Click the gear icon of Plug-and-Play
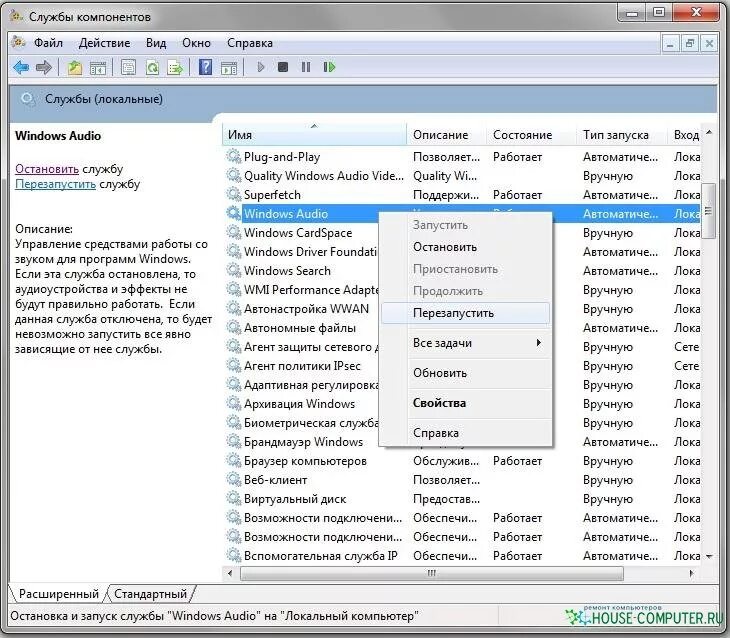Image resolution: width=730 pixels, height=638 pixels. (x=233, y=156)
